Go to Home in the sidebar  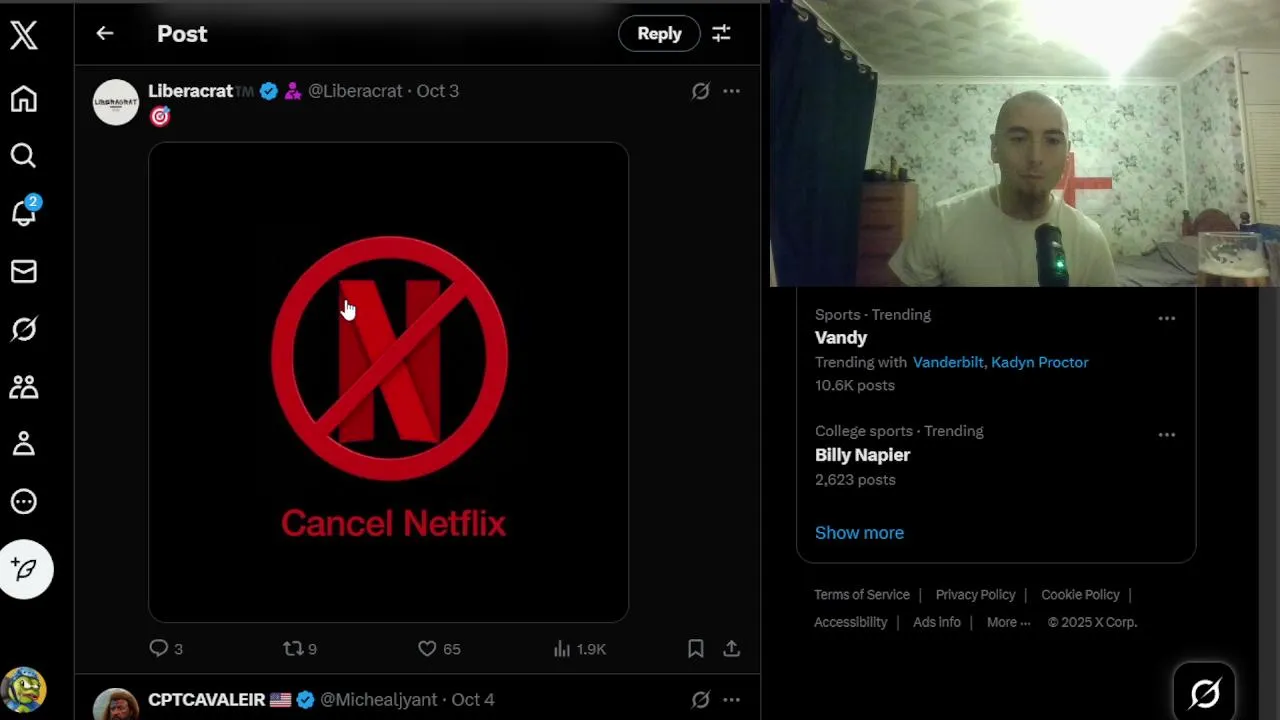click(24, 99)
